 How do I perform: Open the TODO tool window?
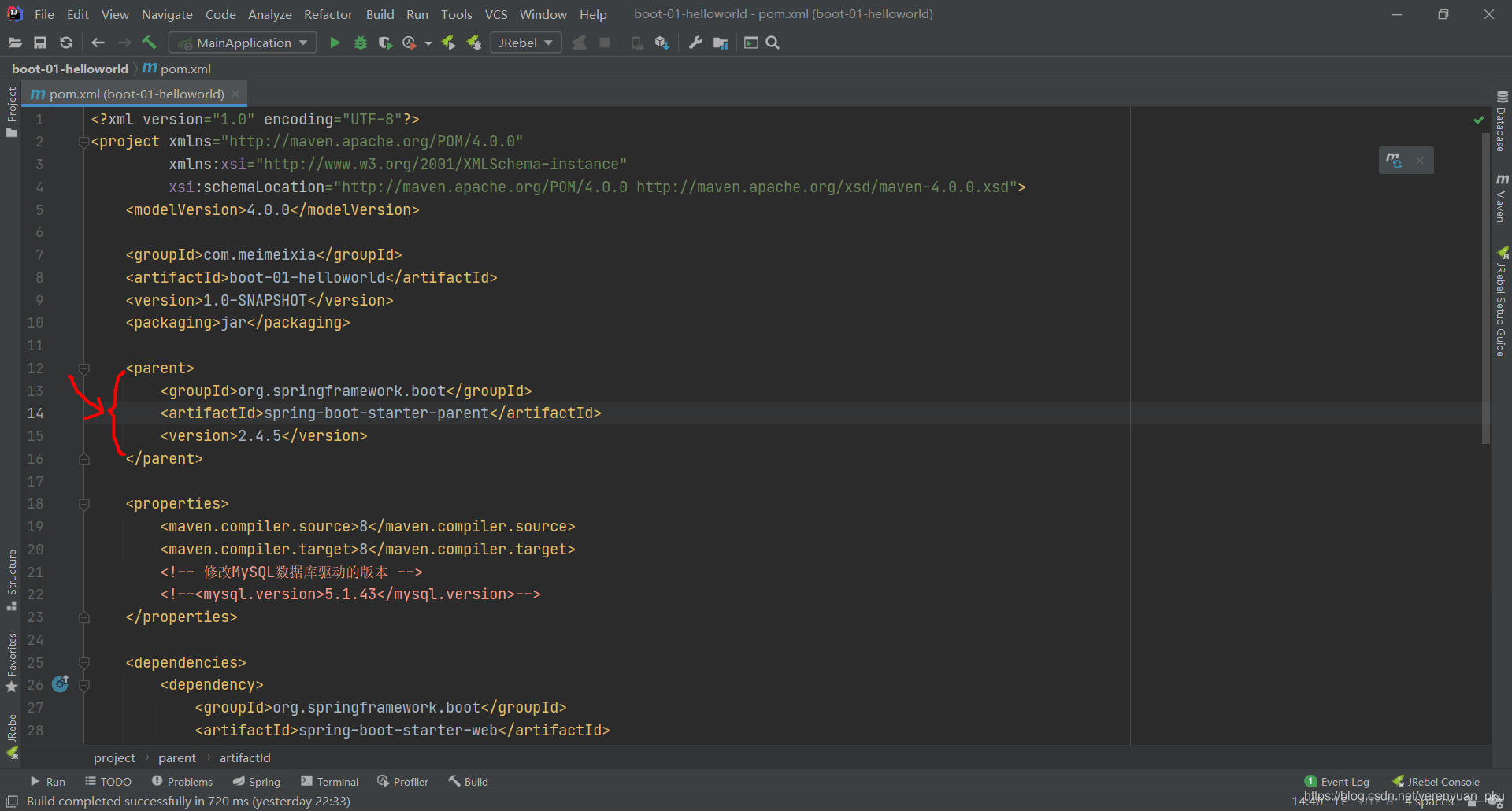108,782
